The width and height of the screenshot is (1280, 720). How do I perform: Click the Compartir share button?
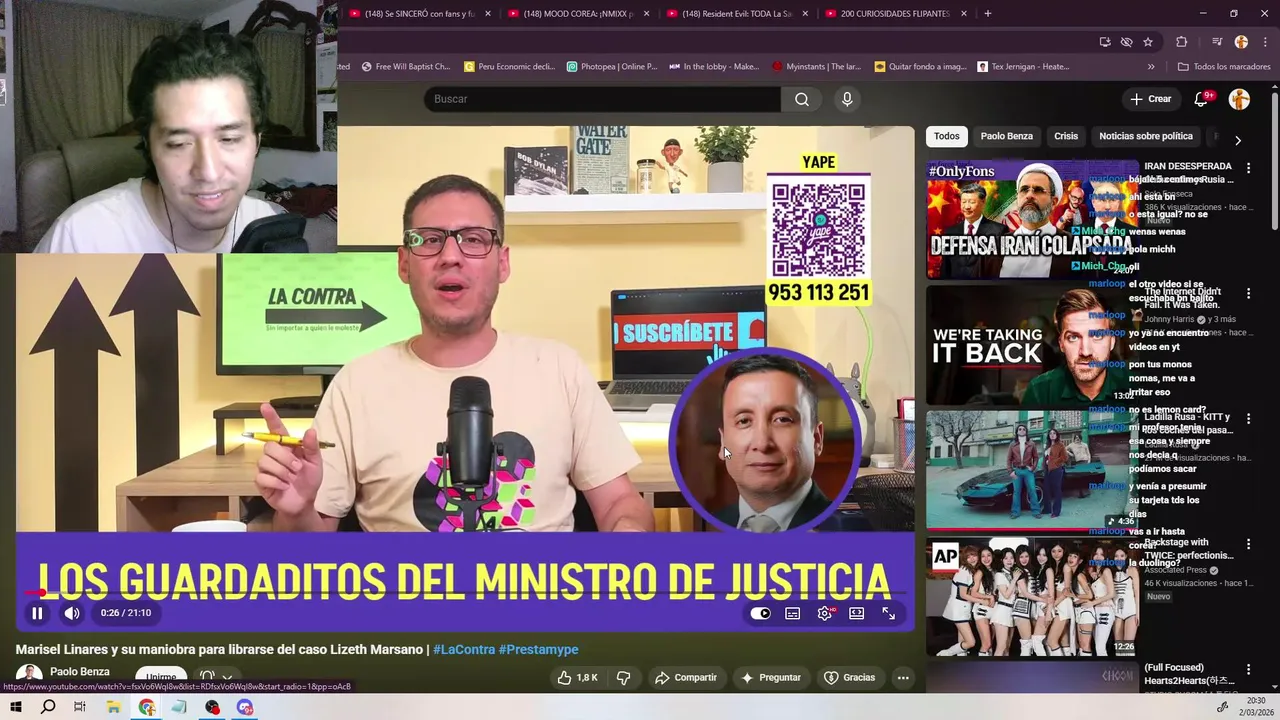(x=686, y=677)
